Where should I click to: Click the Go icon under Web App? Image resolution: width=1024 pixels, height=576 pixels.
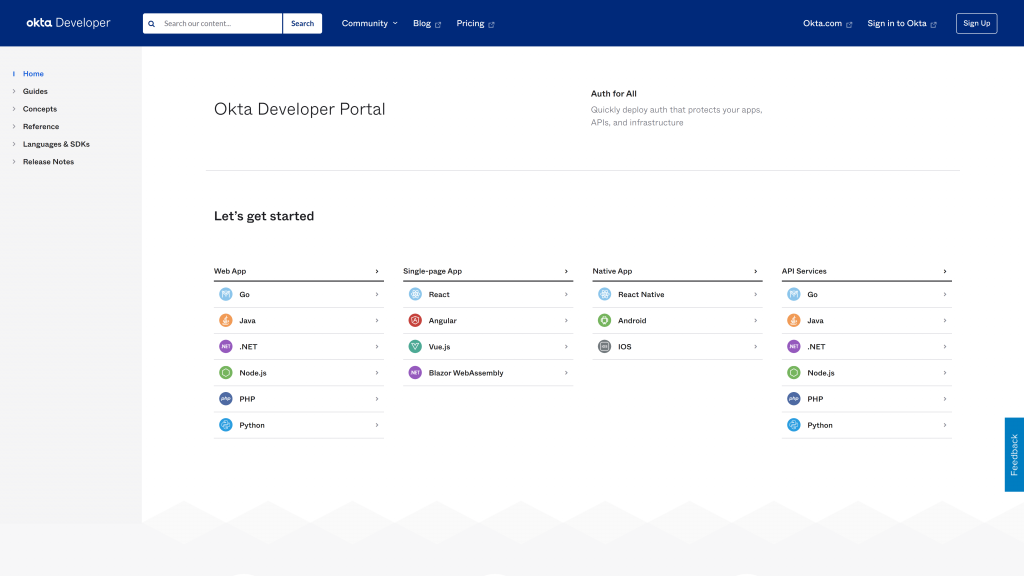click(x=225, y=295)
